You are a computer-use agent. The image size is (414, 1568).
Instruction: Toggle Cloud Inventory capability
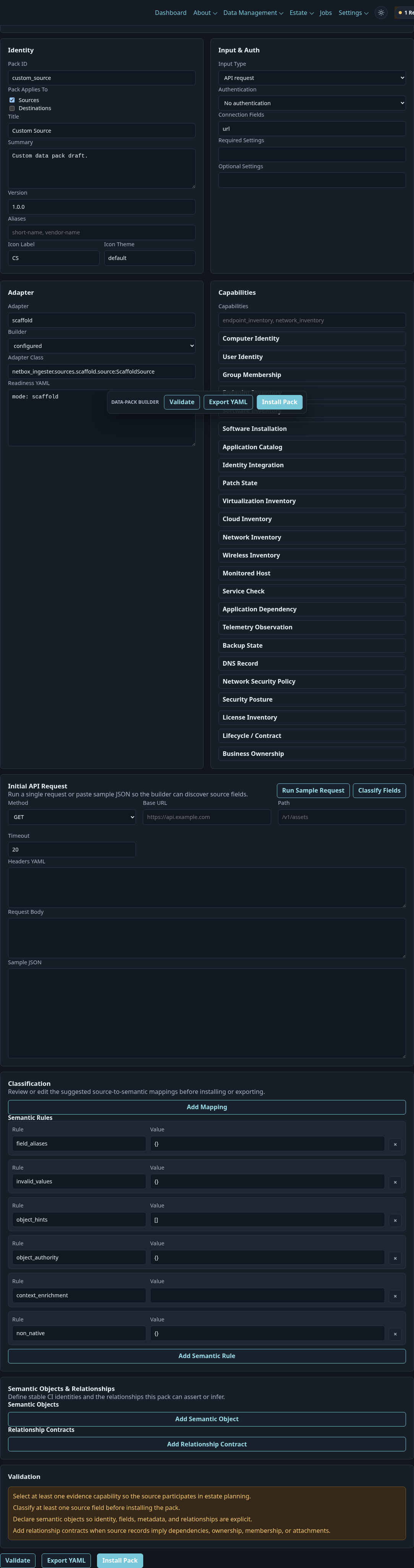pos(312,519)
